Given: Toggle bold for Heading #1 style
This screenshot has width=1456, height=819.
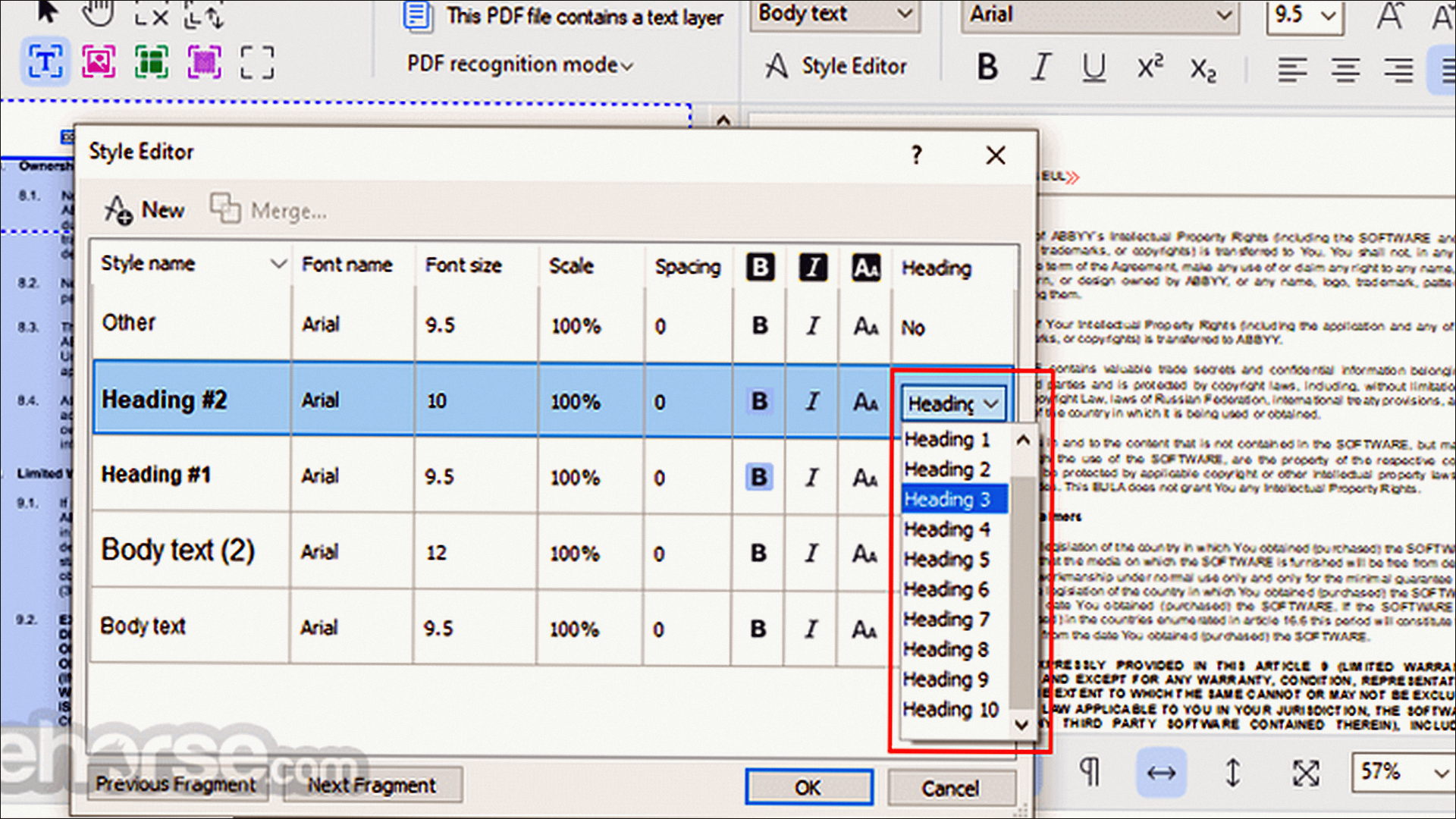Looking at the screenshot, I should pyautogui.click(x=758, y=477).
